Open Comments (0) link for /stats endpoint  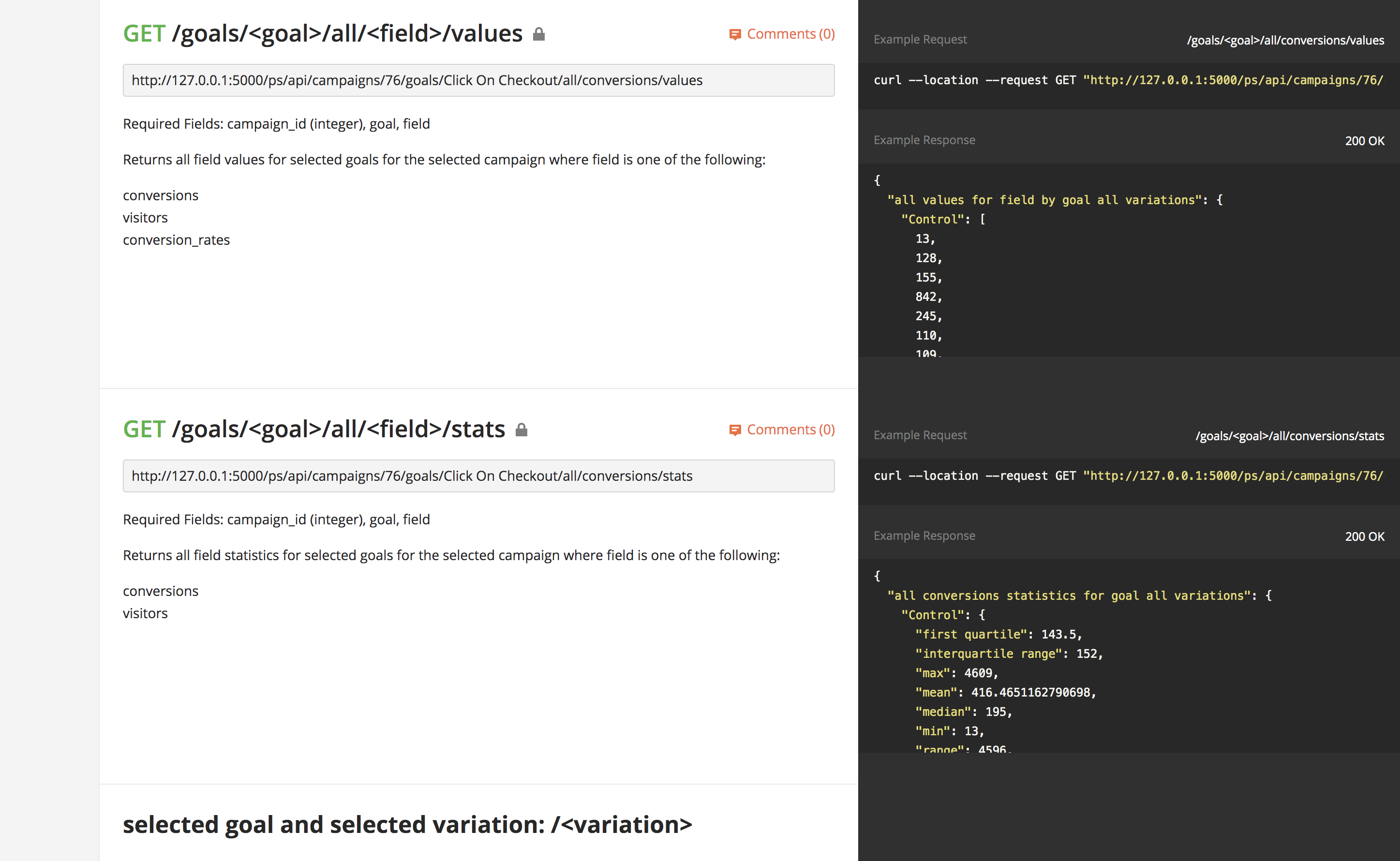(790, 430)
